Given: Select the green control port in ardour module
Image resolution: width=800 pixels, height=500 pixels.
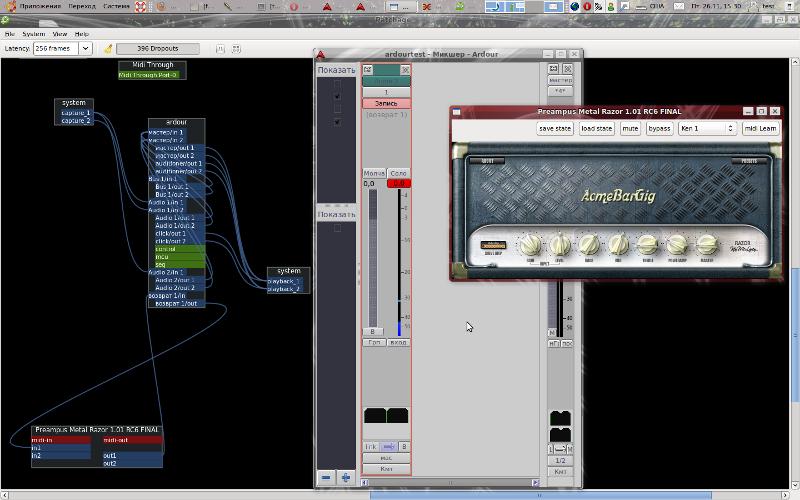Looking at the screenshot, I should pos(180,249).
